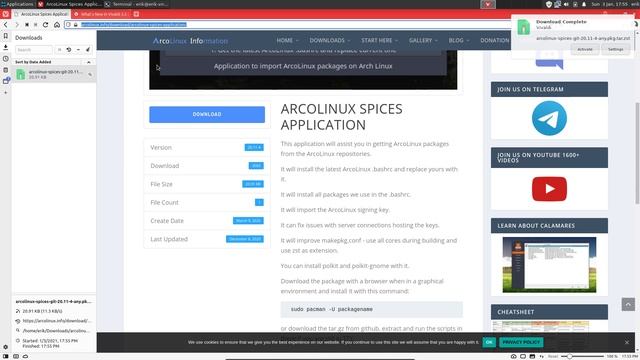Screen dimensions: 640x360
Task: Open the notification bell in the system tray
Action: point(584,4)
